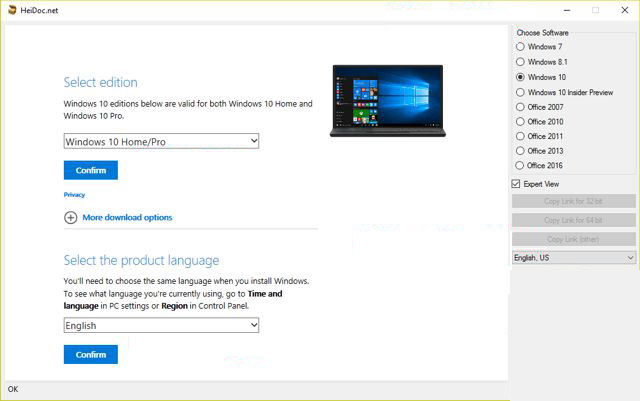Minimize the HeiDoc.net window
This screenshot has width=640, height=401.
pos(567,10)
